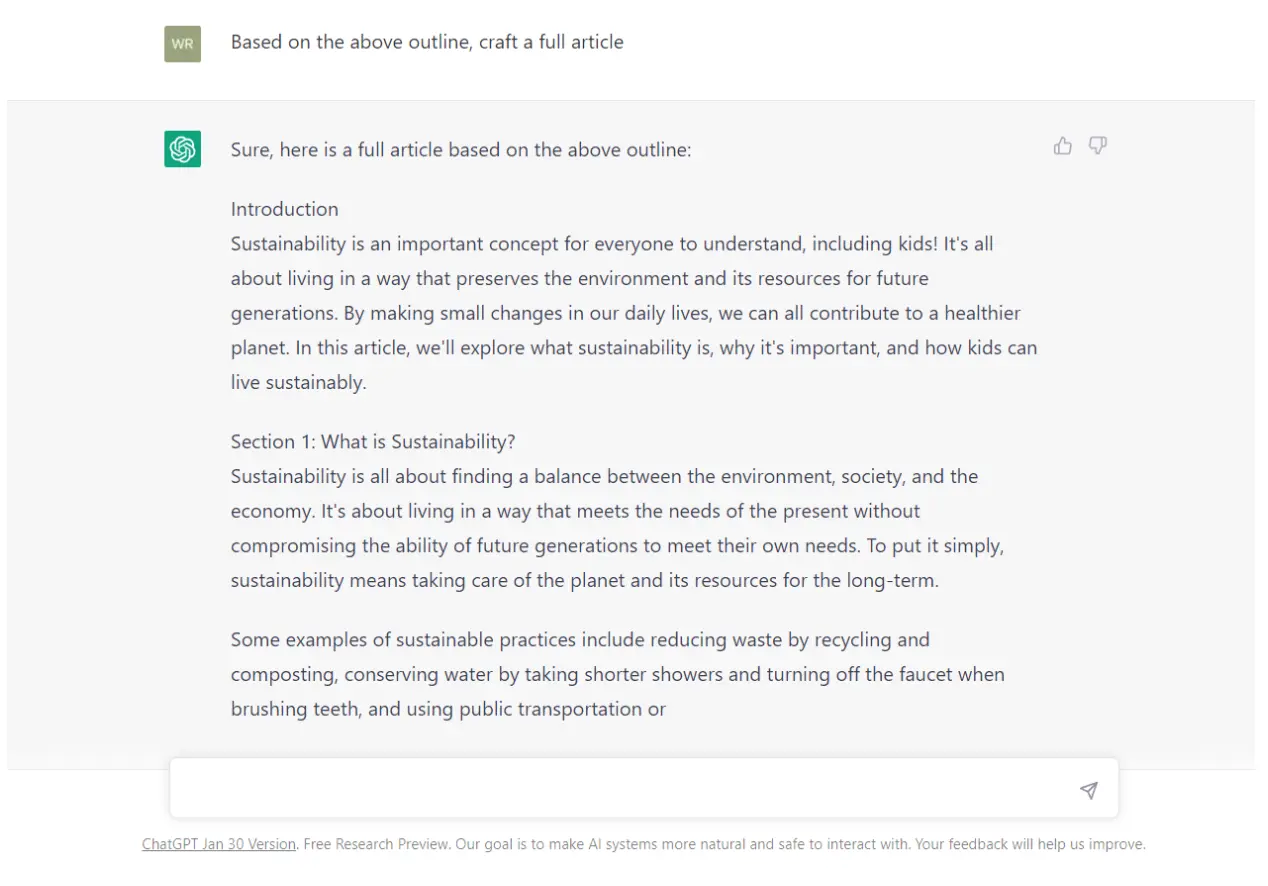
Task: Click the WR user avatar
Action: (182, 44)
